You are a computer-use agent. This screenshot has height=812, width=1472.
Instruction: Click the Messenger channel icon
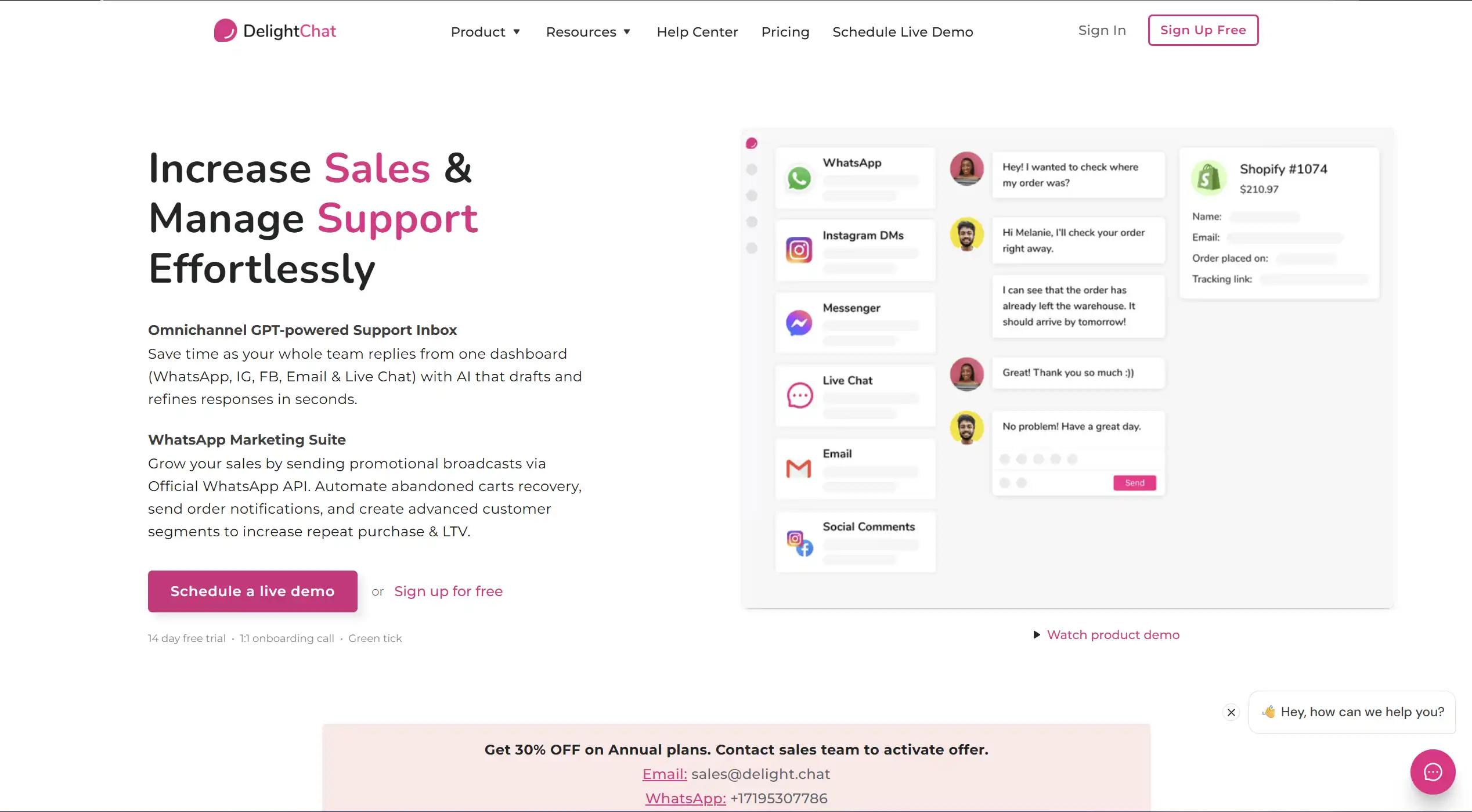[799, 323]
